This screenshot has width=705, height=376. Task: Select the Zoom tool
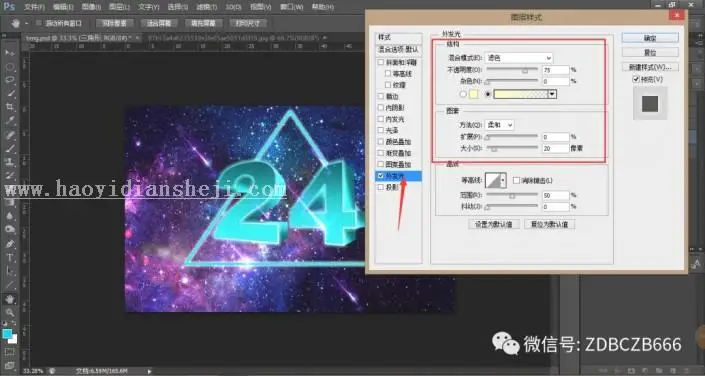pyautogui.click(x=10, y=312)
